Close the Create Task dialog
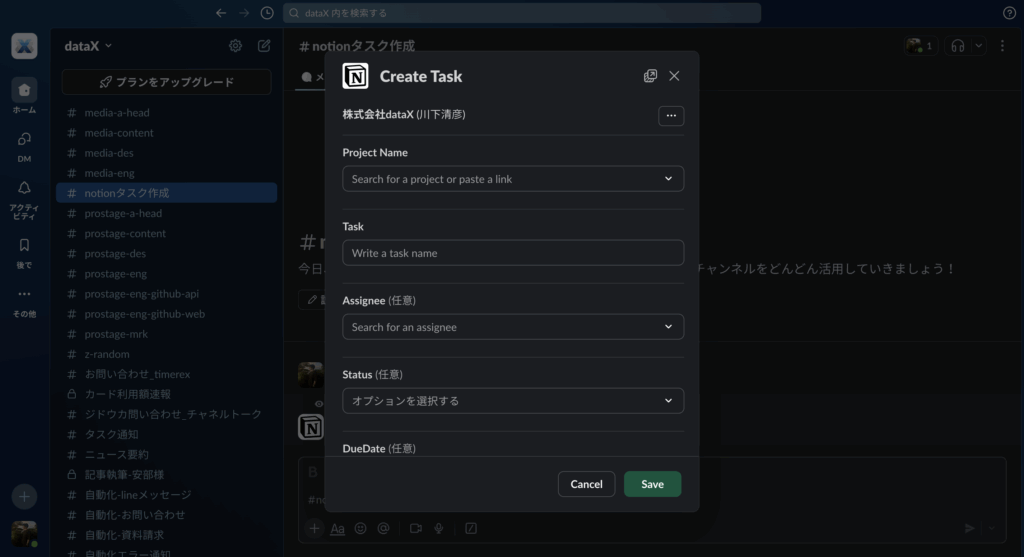This screenshot has height=557, width=1024. pyautogui.click(x=674, y=76)
